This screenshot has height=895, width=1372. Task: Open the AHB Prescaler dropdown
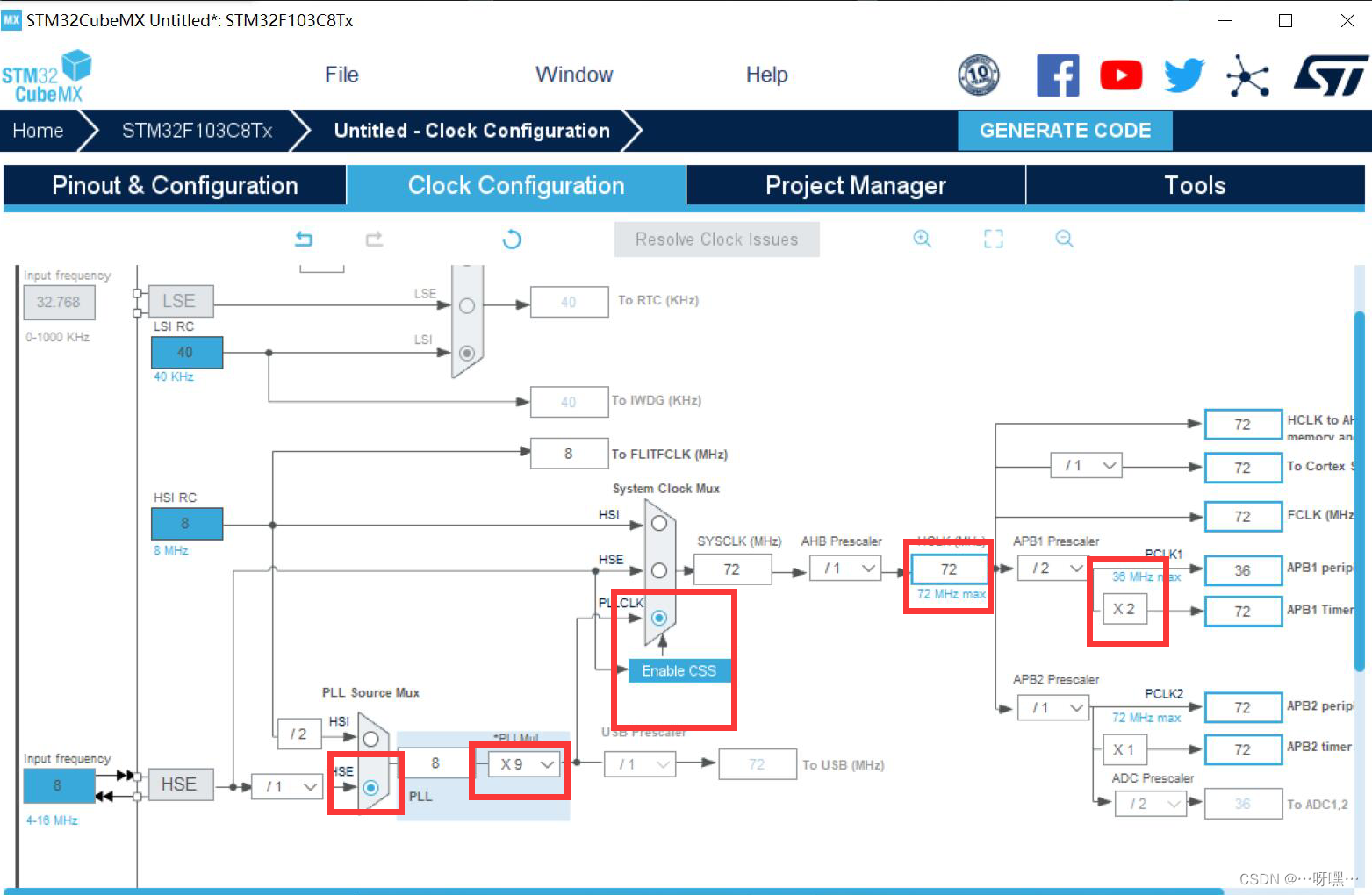(x=845, y=569)
